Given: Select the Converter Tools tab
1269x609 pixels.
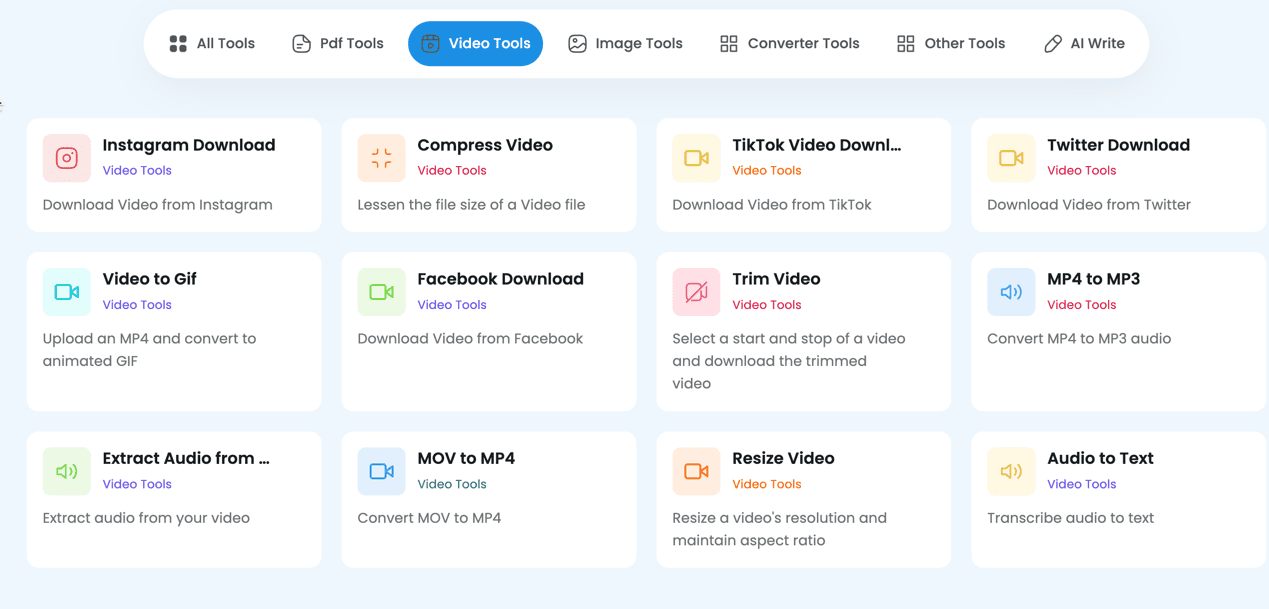Looking at the screenshot, I should point(789,43).
